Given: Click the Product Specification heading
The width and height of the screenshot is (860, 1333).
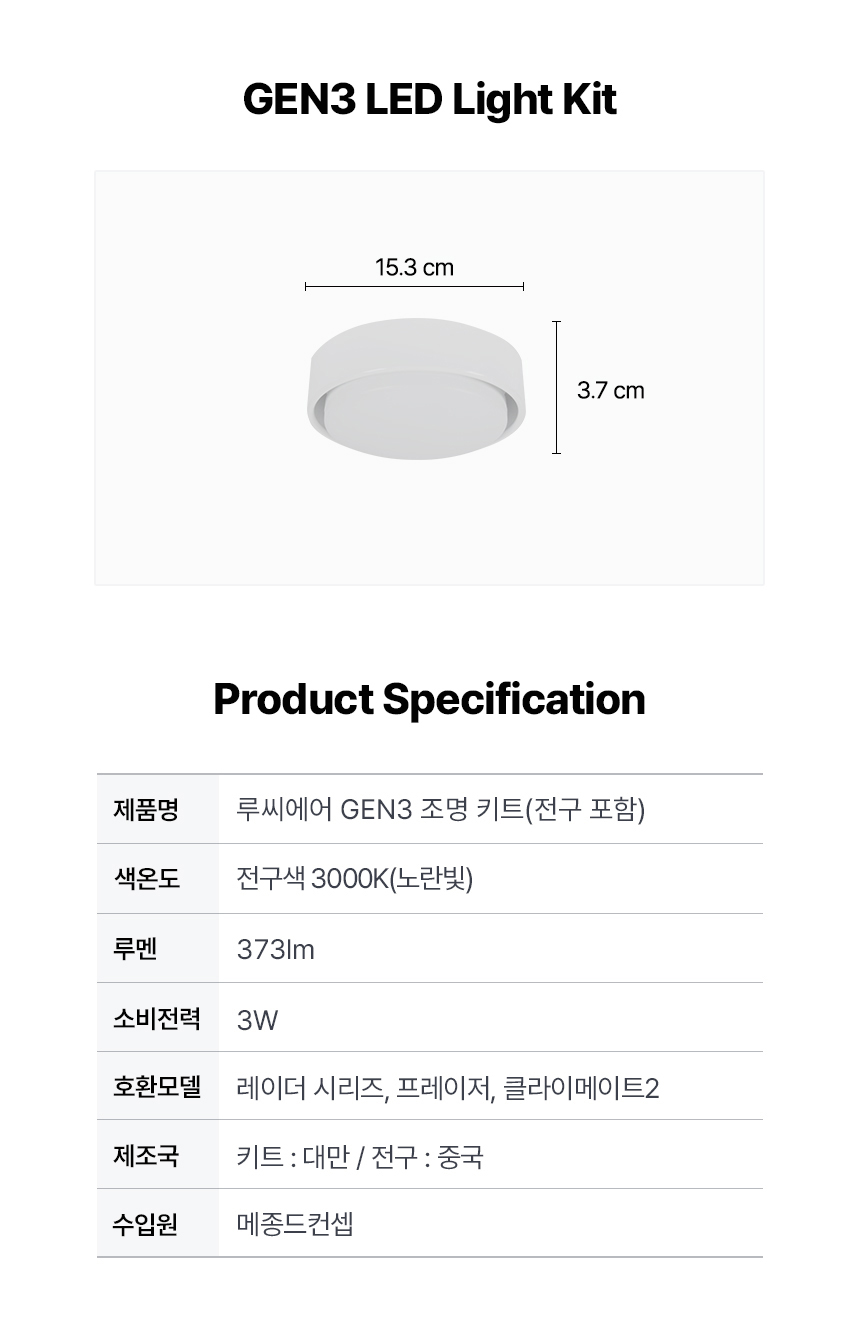Looking at the screenshot, I should tap(430, 699).
